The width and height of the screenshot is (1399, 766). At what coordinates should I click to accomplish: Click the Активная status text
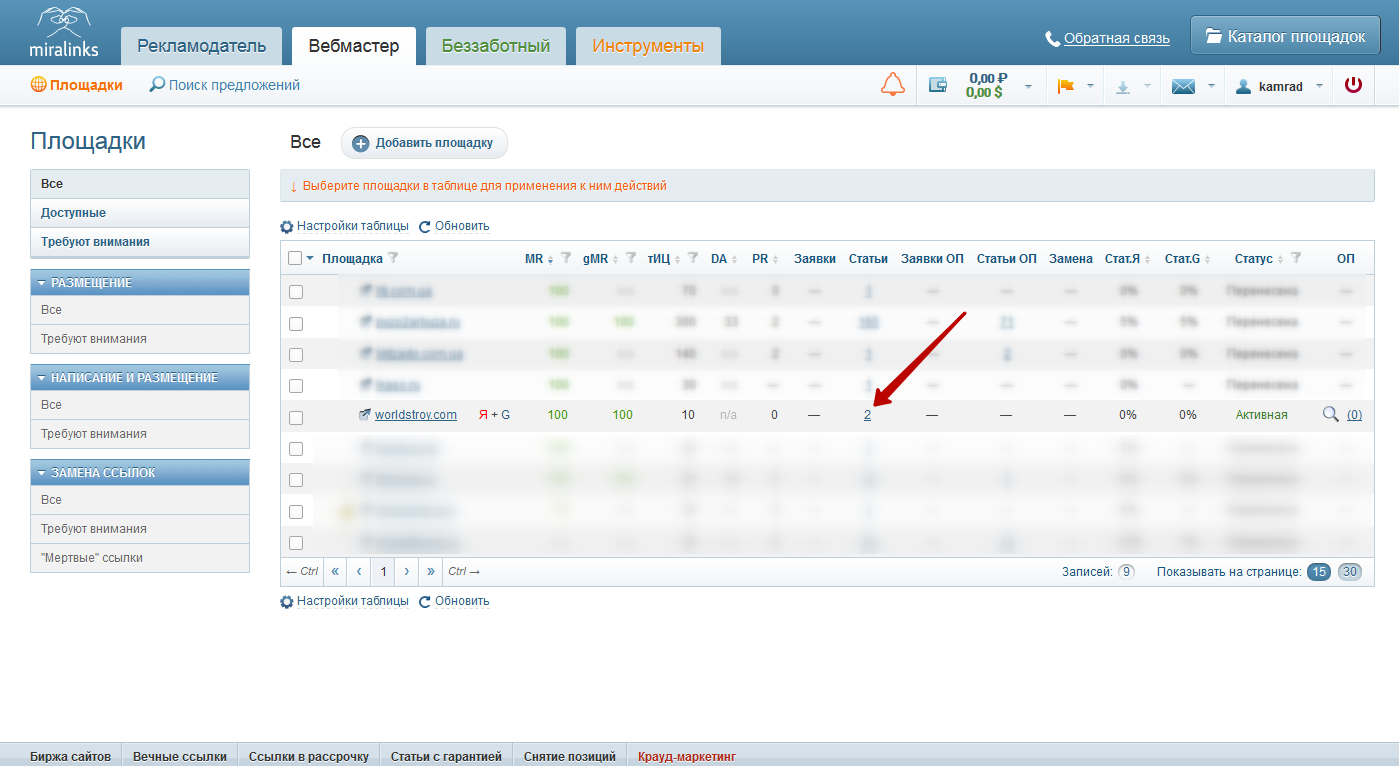pyautogui.click(x=1262, y=415)
